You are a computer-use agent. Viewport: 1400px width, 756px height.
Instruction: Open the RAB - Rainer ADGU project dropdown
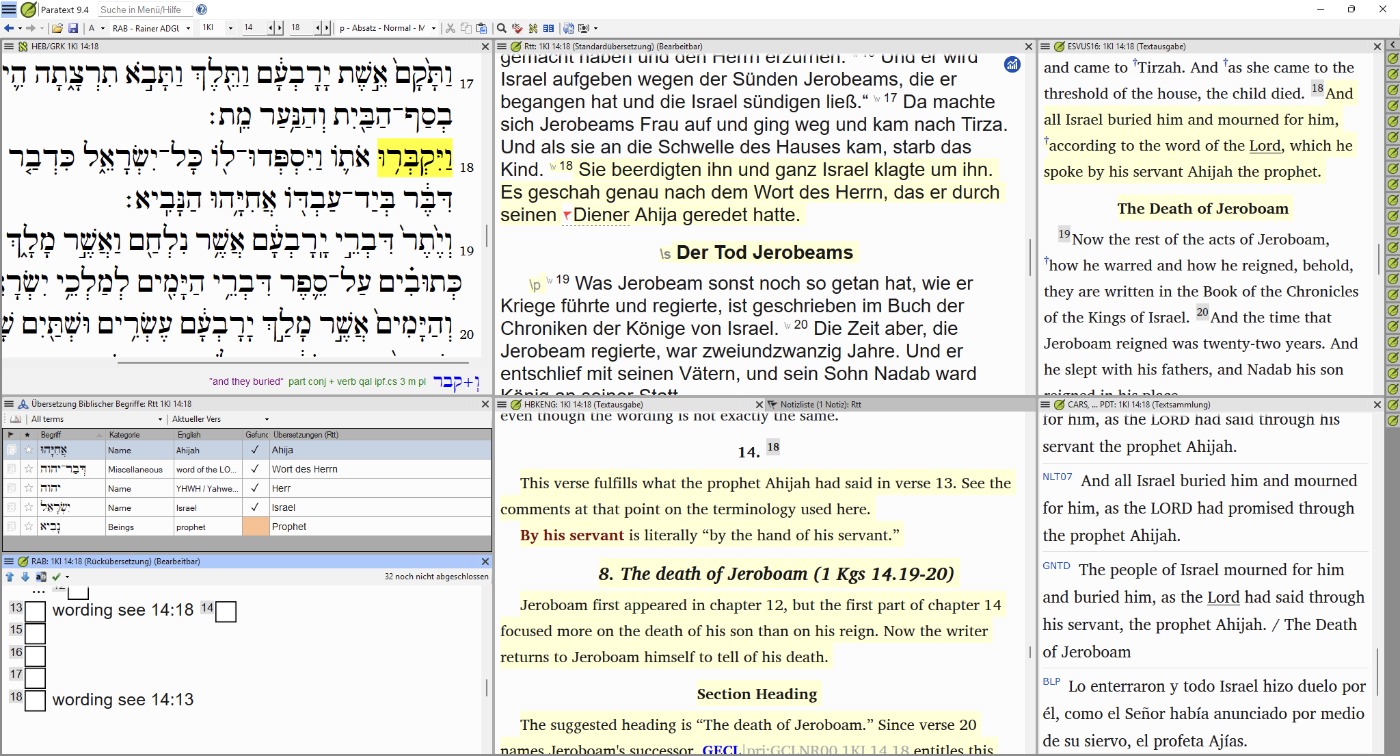coord(188,28)
